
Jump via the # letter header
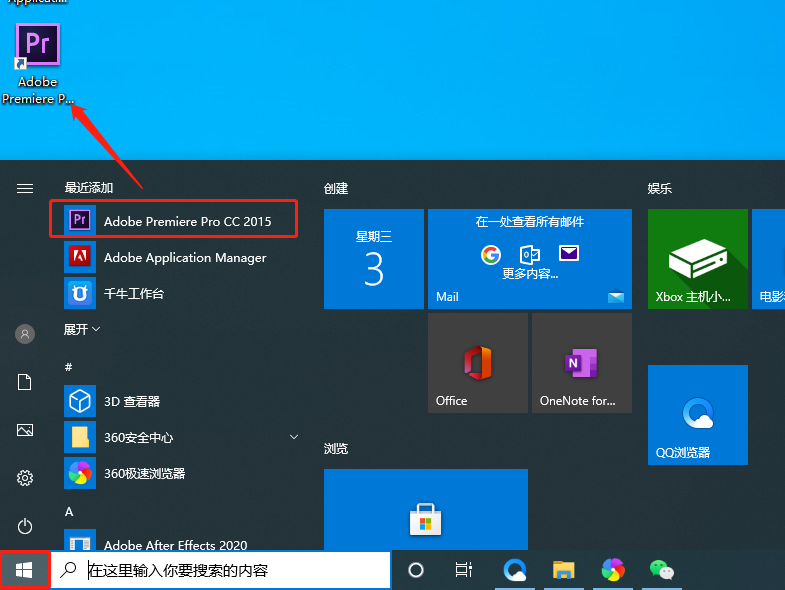pyautogui.click(x=69, y=367)
